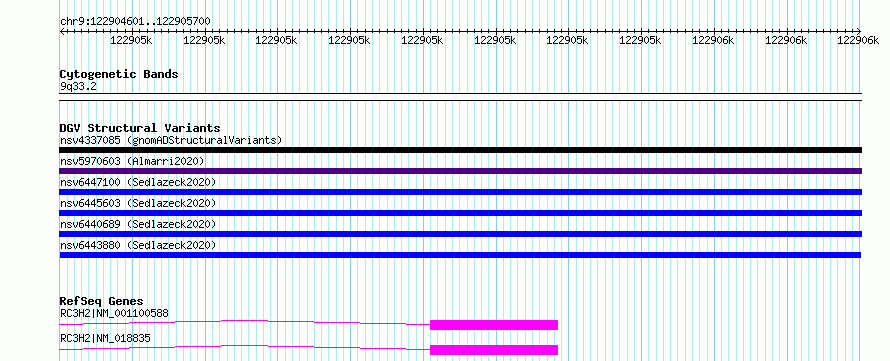Viewport: 890px width, 361px height.
Task: Click the magenta exon of NM_001100588
Action: [494, 325]
